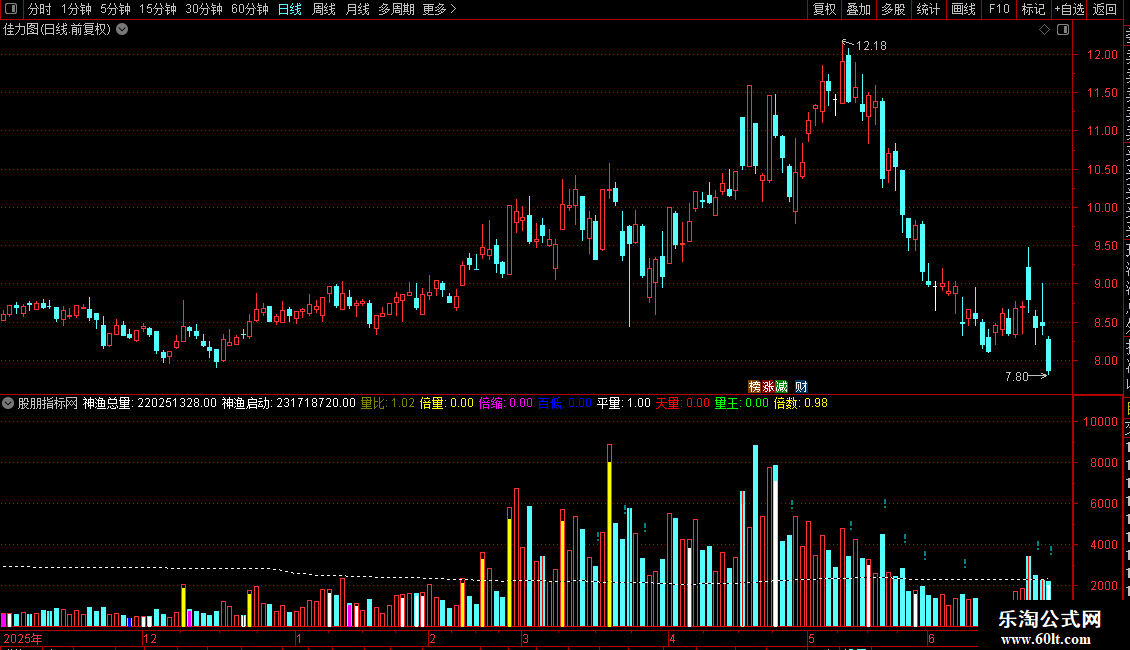Toggle the left sidebar panel icon
The width and height of the screenshot is (1130, 650).
(x=11, y=9)
